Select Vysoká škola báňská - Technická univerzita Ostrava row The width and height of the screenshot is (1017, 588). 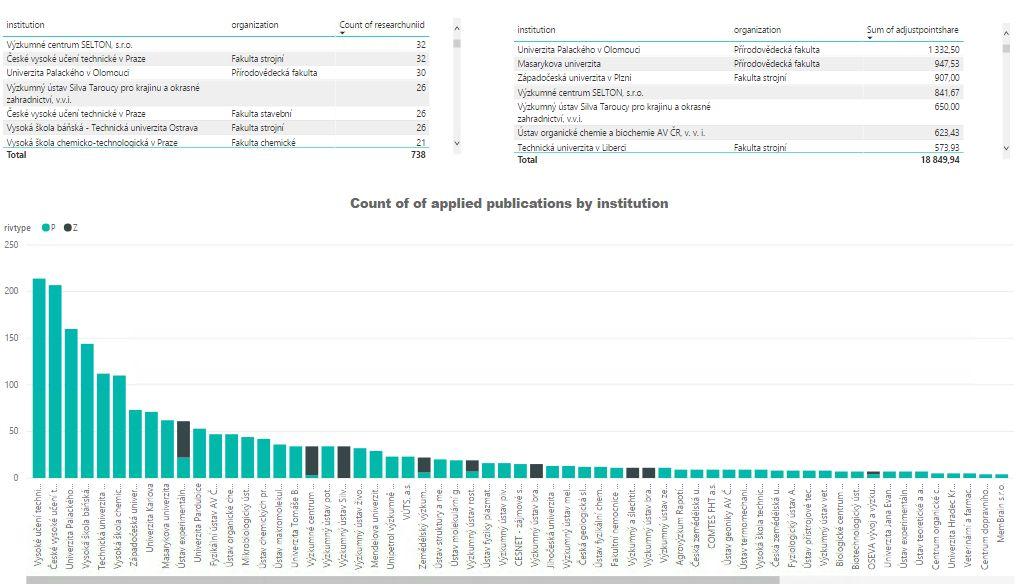tap(216, 128)
